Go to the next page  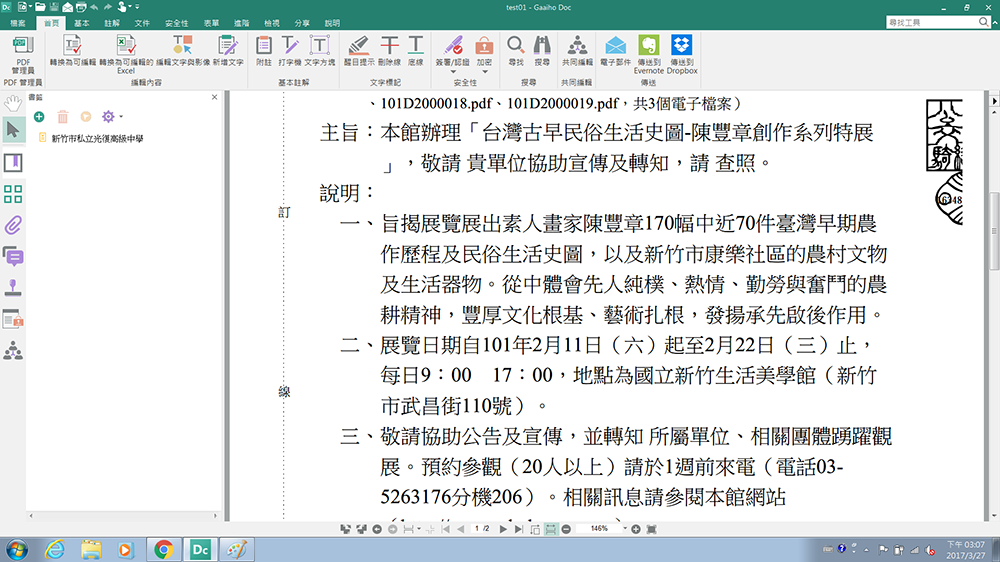(504, 528)
